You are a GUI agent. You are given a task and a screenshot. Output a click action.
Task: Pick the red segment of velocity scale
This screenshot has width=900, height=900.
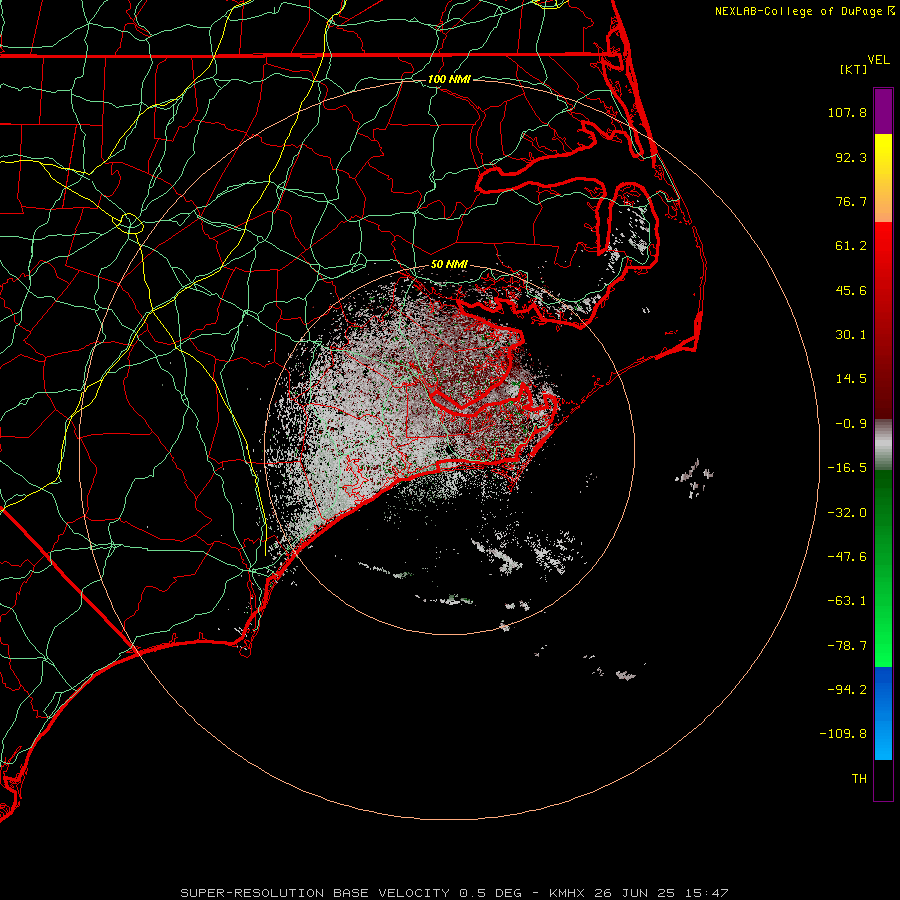point(883,320)
